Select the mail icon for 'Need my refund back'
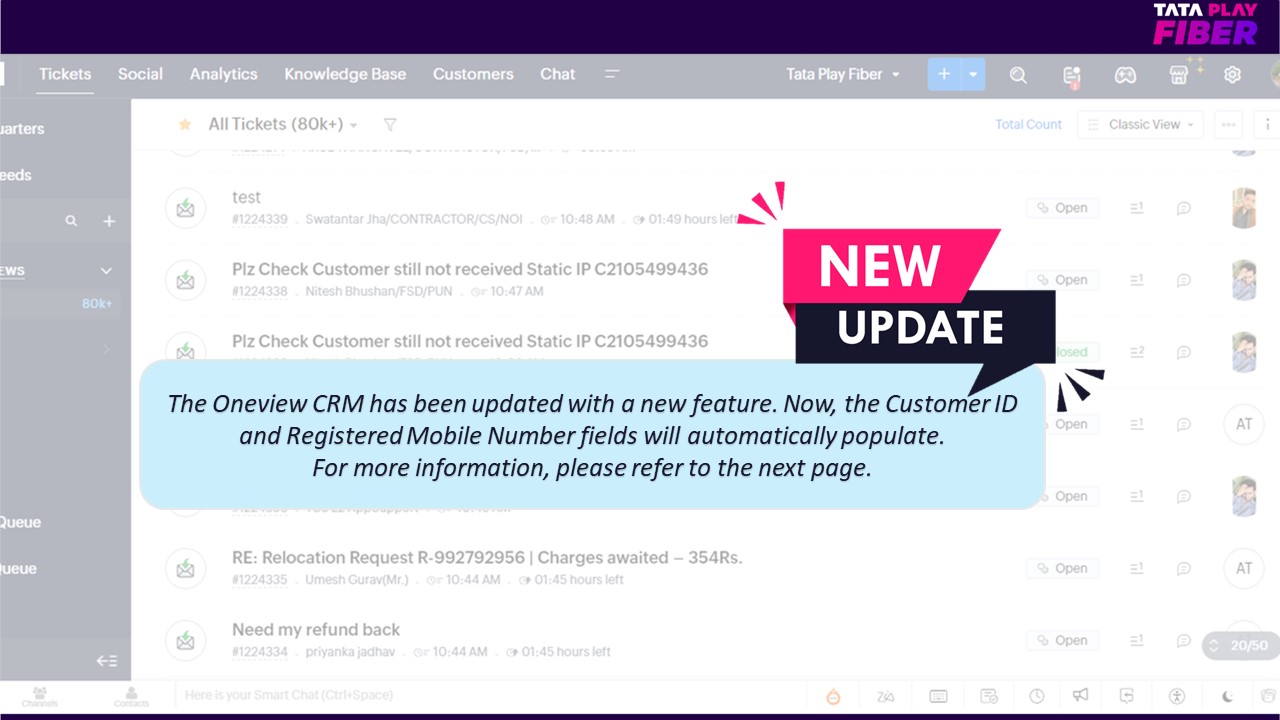 [185, 640]
